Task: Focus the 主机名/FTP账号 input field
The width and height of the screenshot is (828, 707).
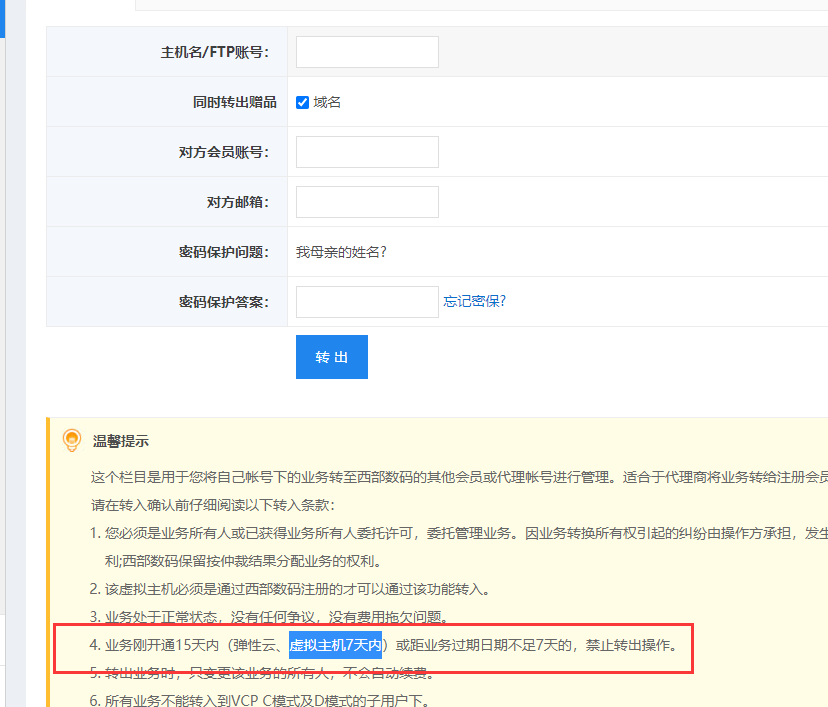Action: point(367,52)
